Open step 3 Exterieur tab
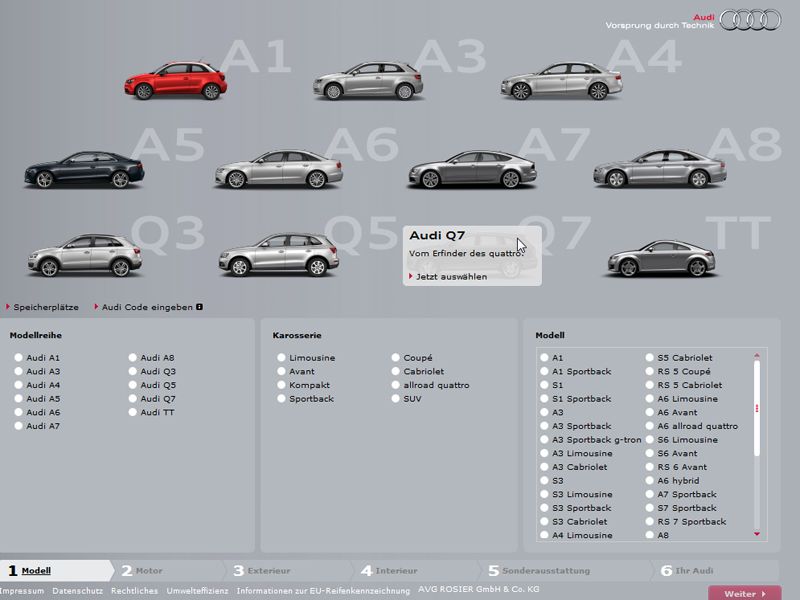This screenshot has height=600, width=800. click(289, 570)
